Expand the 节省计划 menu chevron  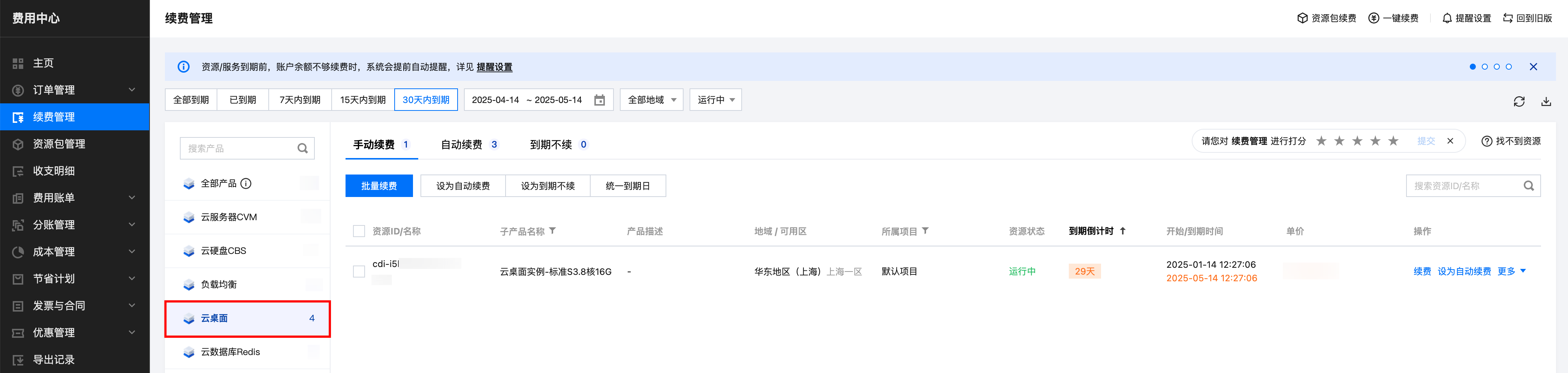(x=132, y=279)
